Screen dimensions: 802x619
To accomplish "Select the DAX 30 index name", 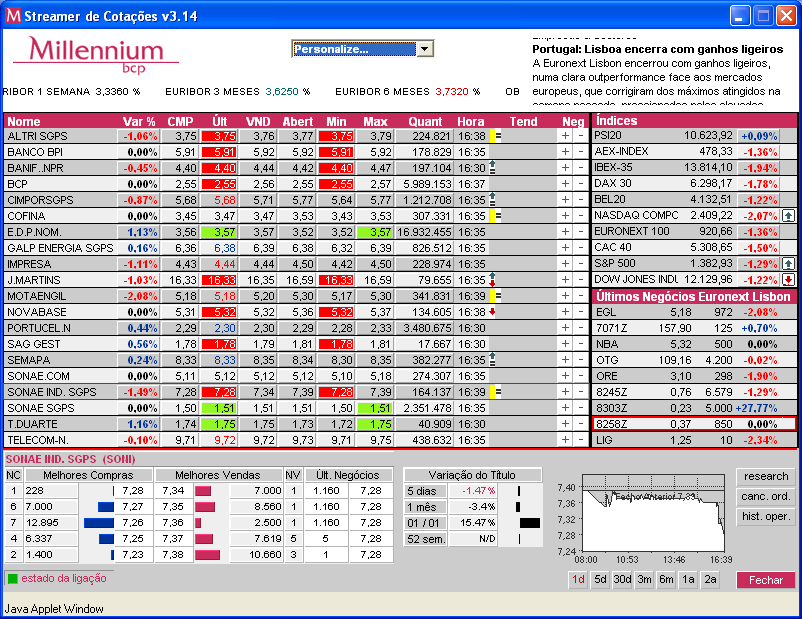I will (x=613, y=183).
